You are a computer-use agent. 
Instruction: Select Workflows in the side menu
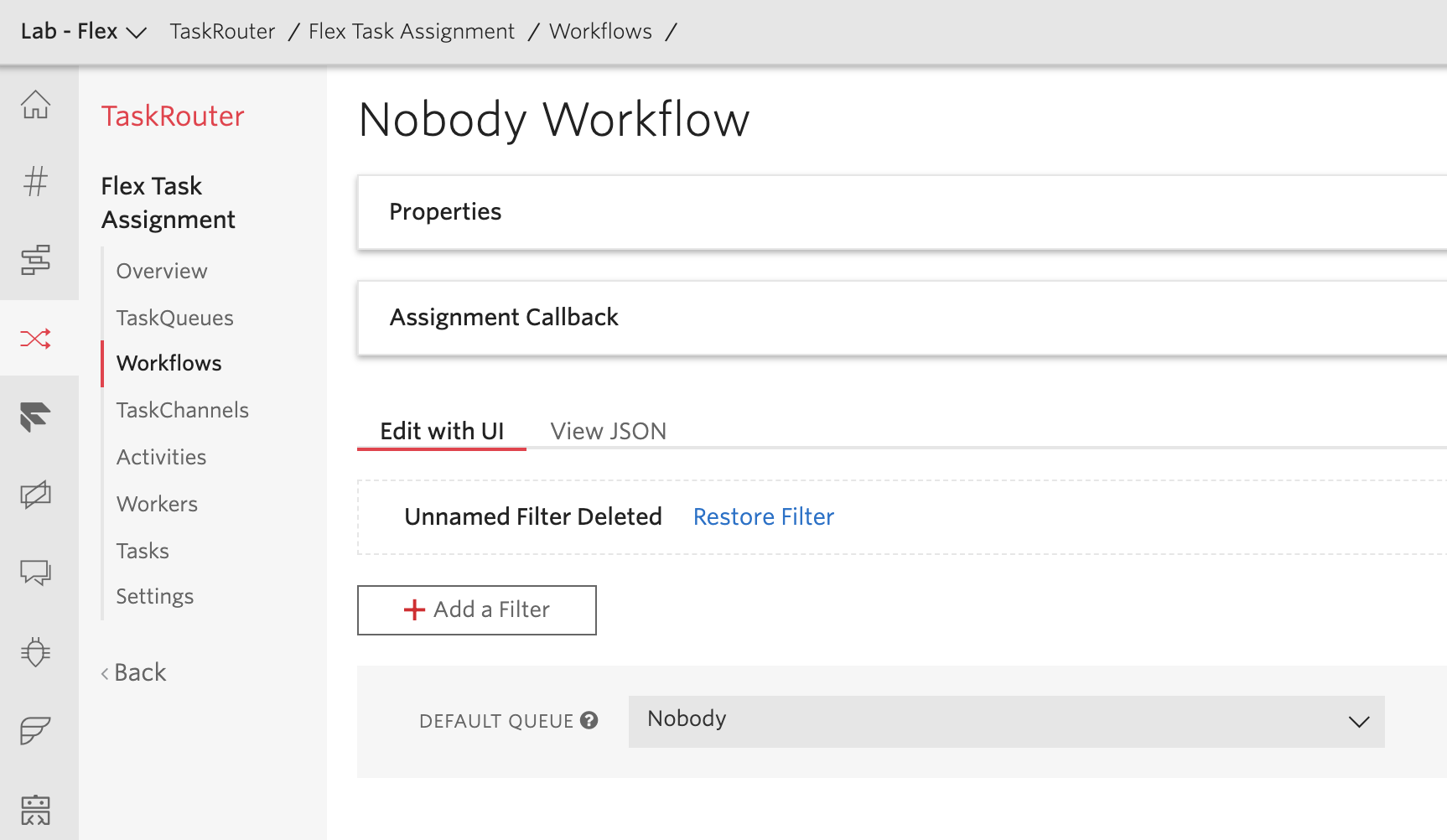pyautogui.click(x=169, y=363)
